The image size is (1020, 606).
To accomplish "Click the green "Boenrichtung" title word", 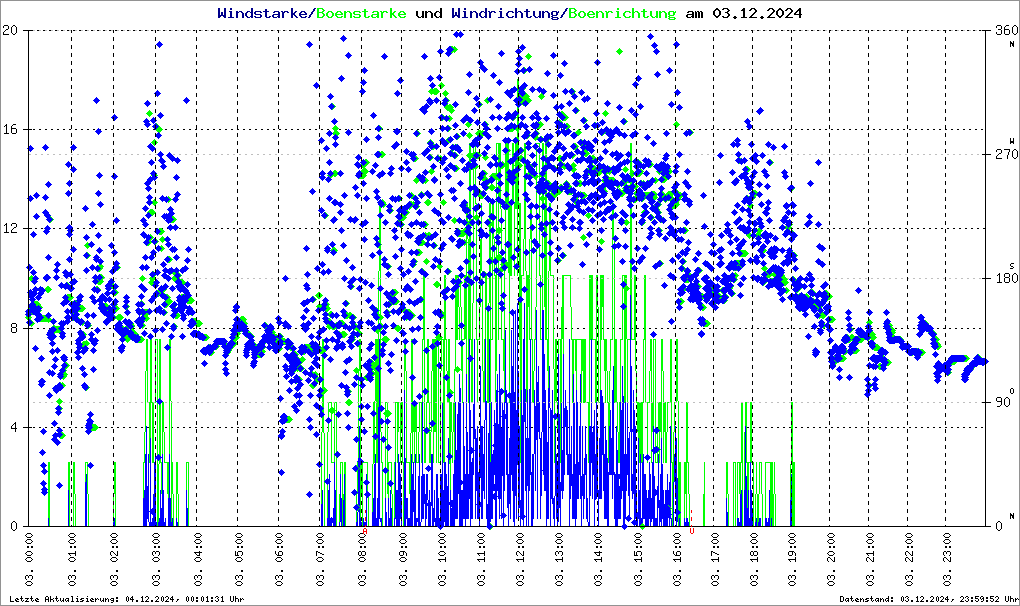I will (x=623, y=13).
